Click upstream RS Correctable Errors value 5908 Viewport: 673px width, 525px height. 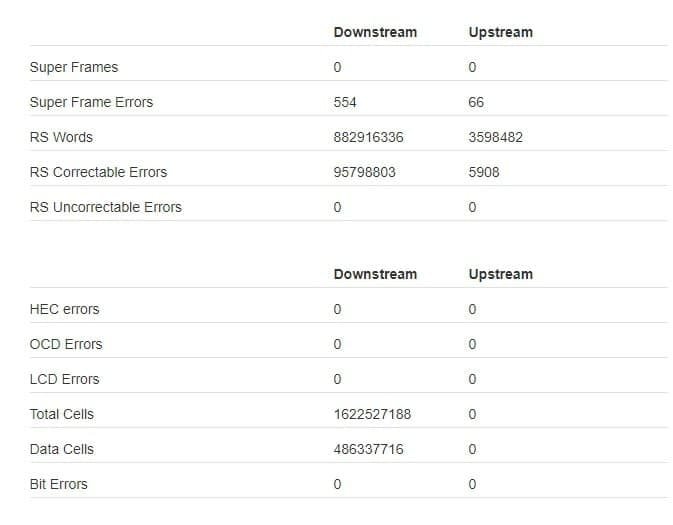tap(484, 172)
